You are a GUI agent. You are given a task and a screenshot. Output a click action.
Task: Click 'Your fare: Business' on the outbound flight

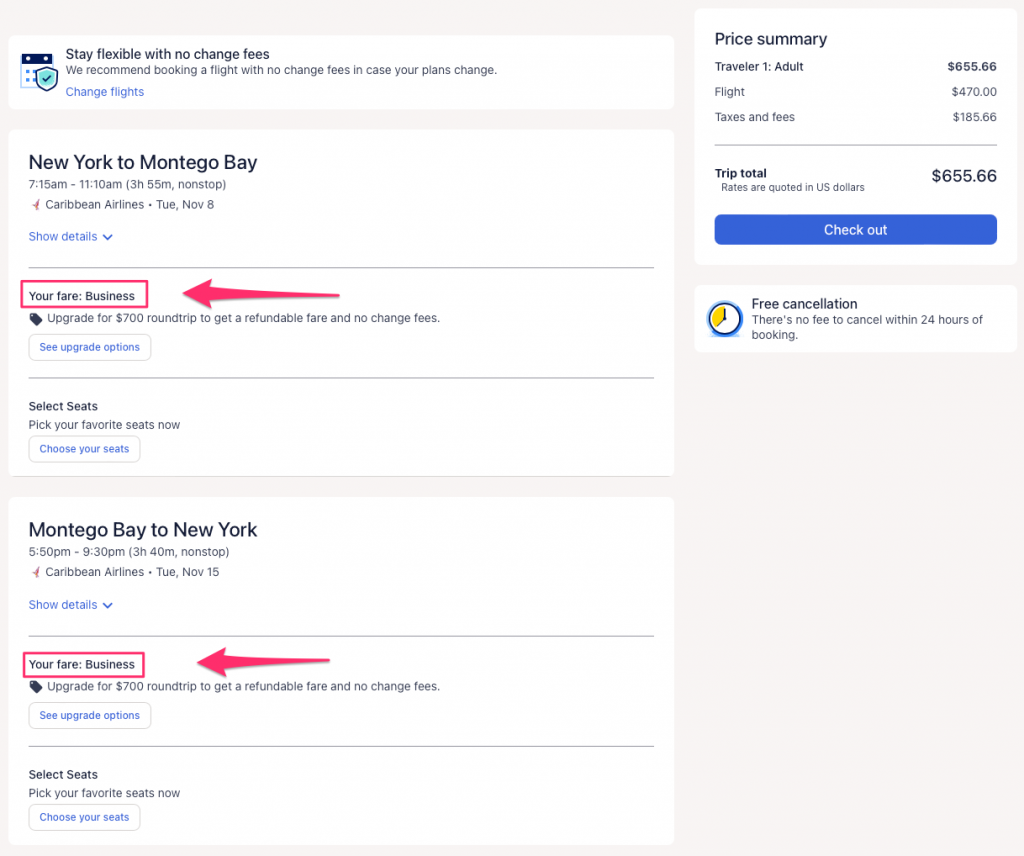point(82,296)
